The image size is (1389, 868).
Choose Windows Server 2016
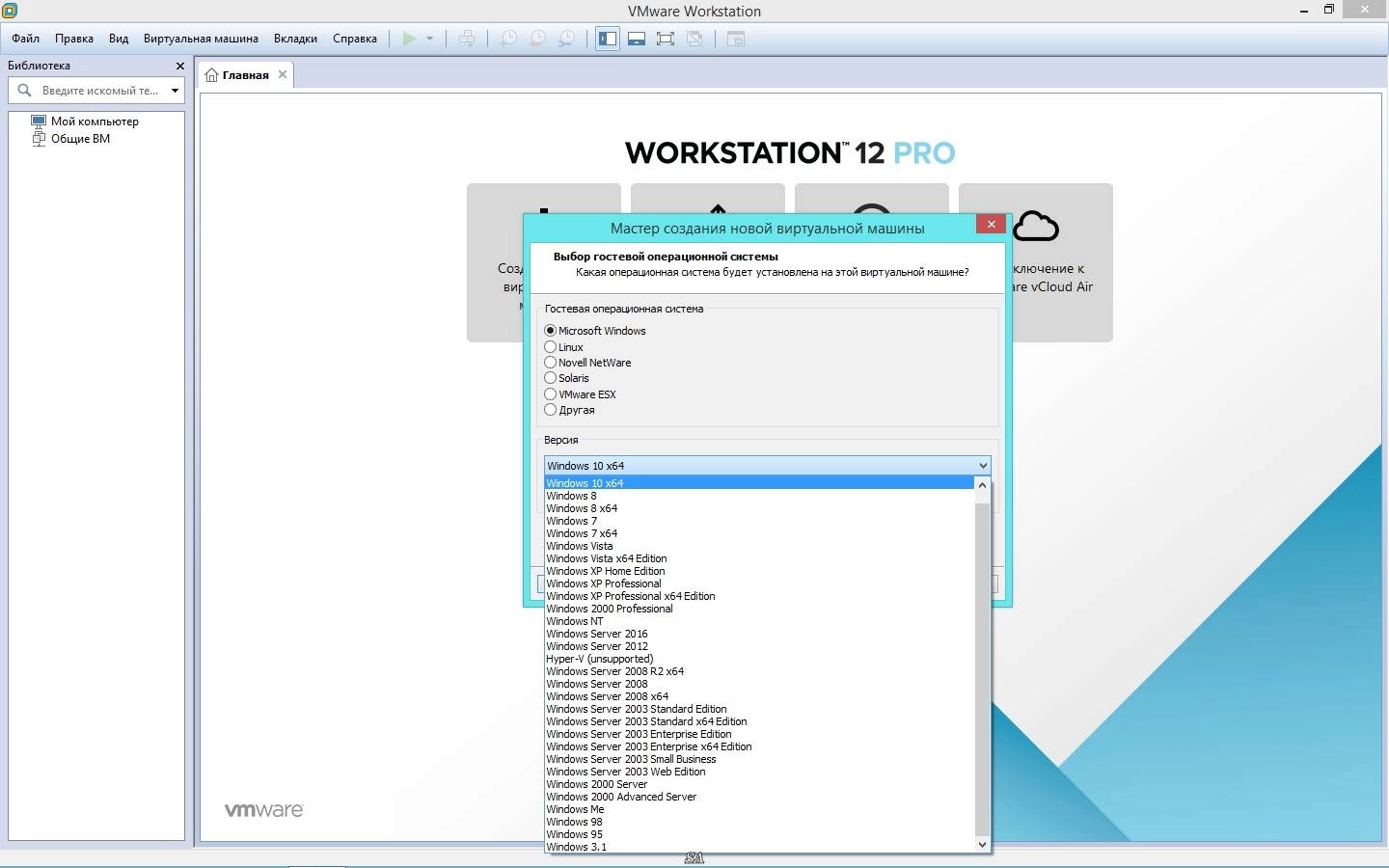pyautogui.click(x=760, y=634)
